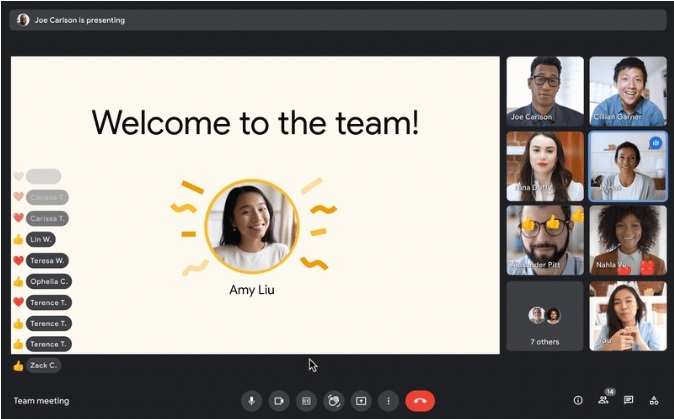Click Joe Carlson's avatar in the presenting bar

[x=23, y=20]
